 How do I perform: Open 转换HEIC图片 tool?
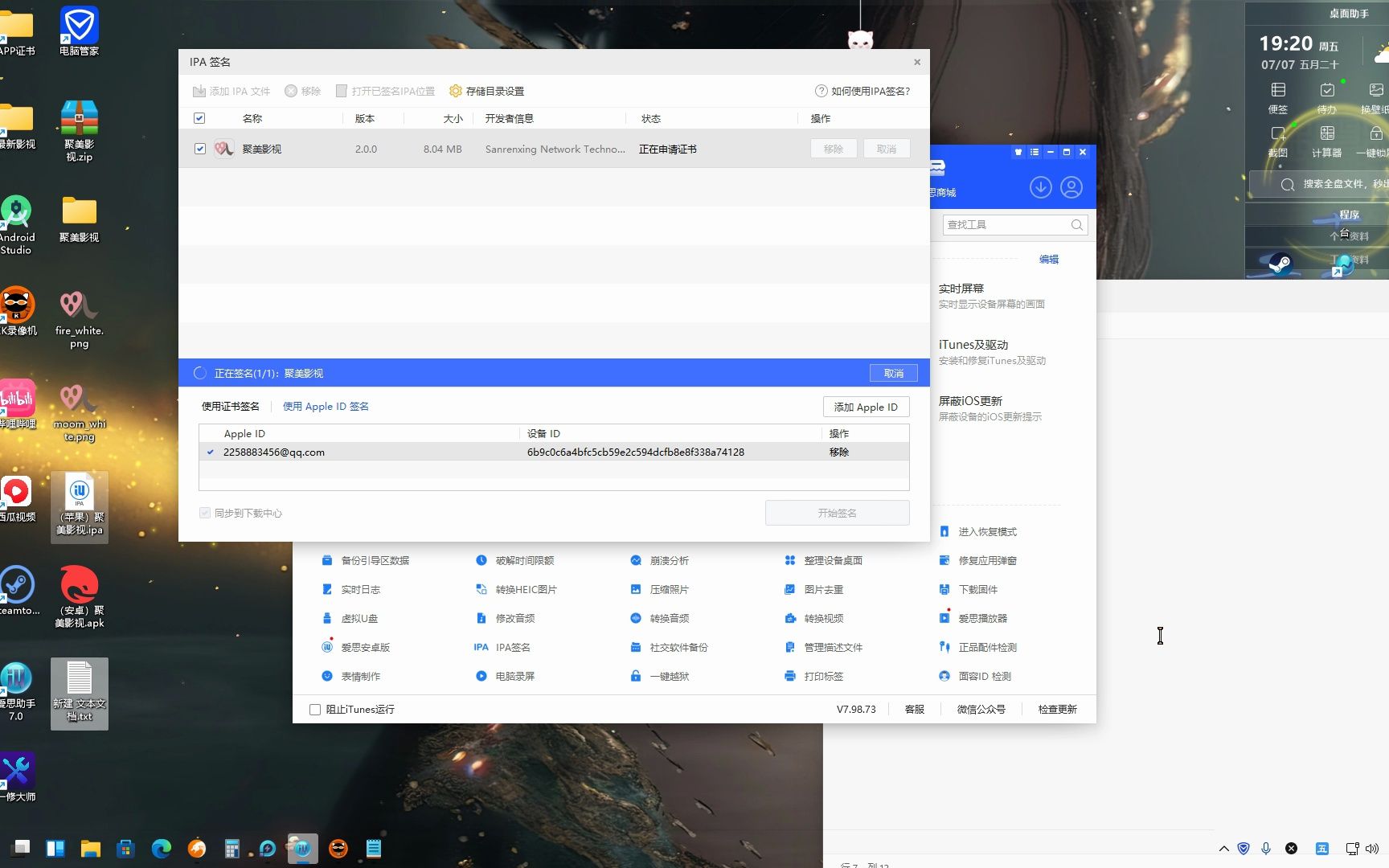[516, 590]
